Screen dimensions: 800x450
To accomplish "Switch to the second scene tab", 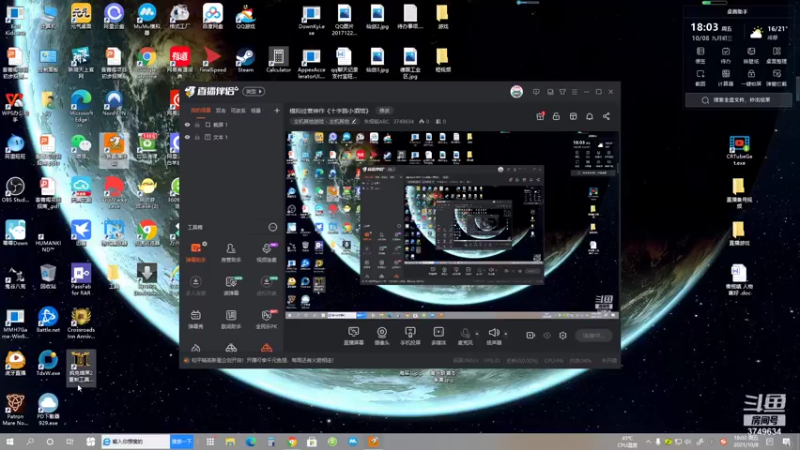I will coord(220,110).
